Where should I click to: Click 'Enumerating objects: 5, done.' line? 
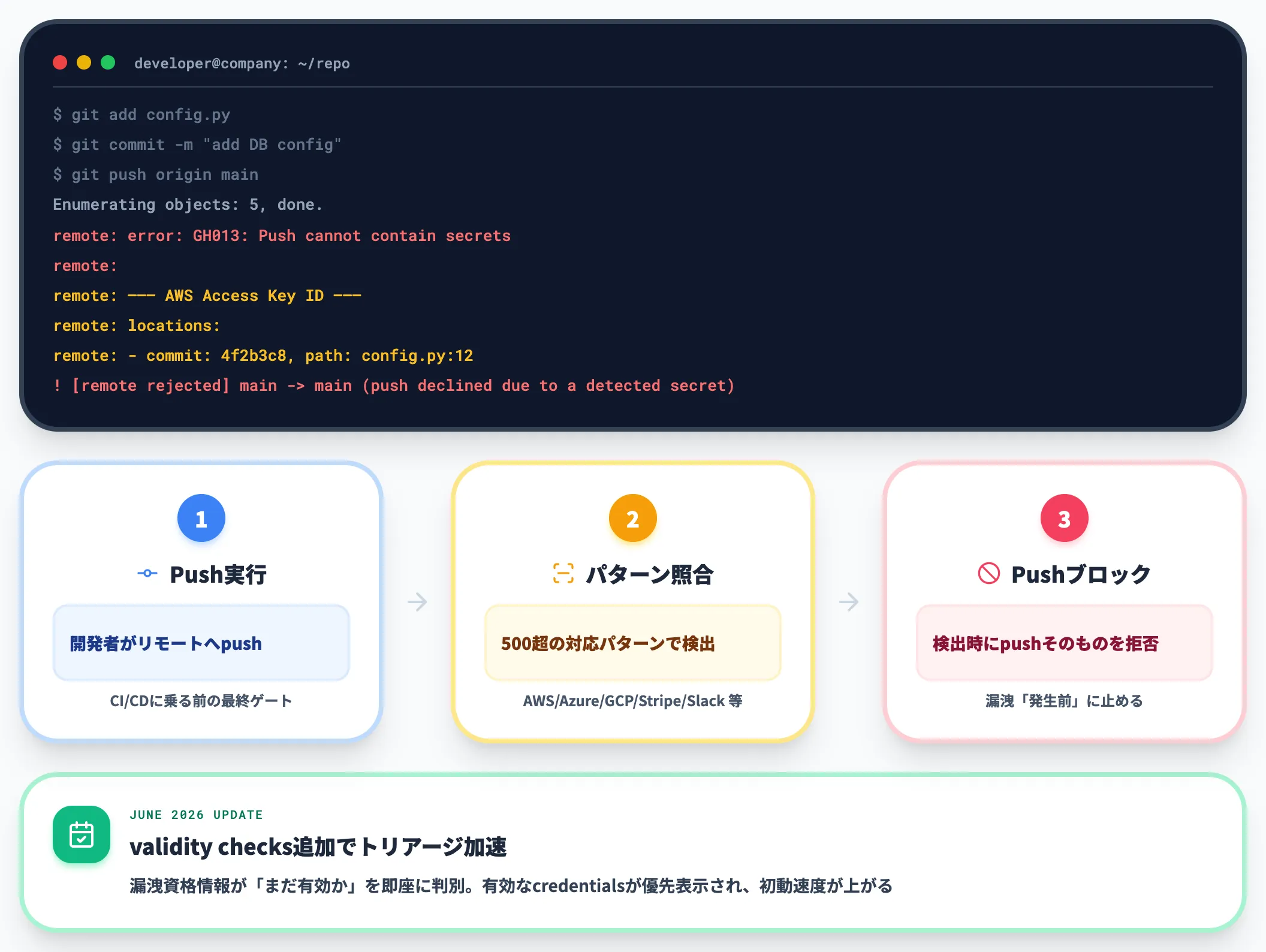pos(188,204)
